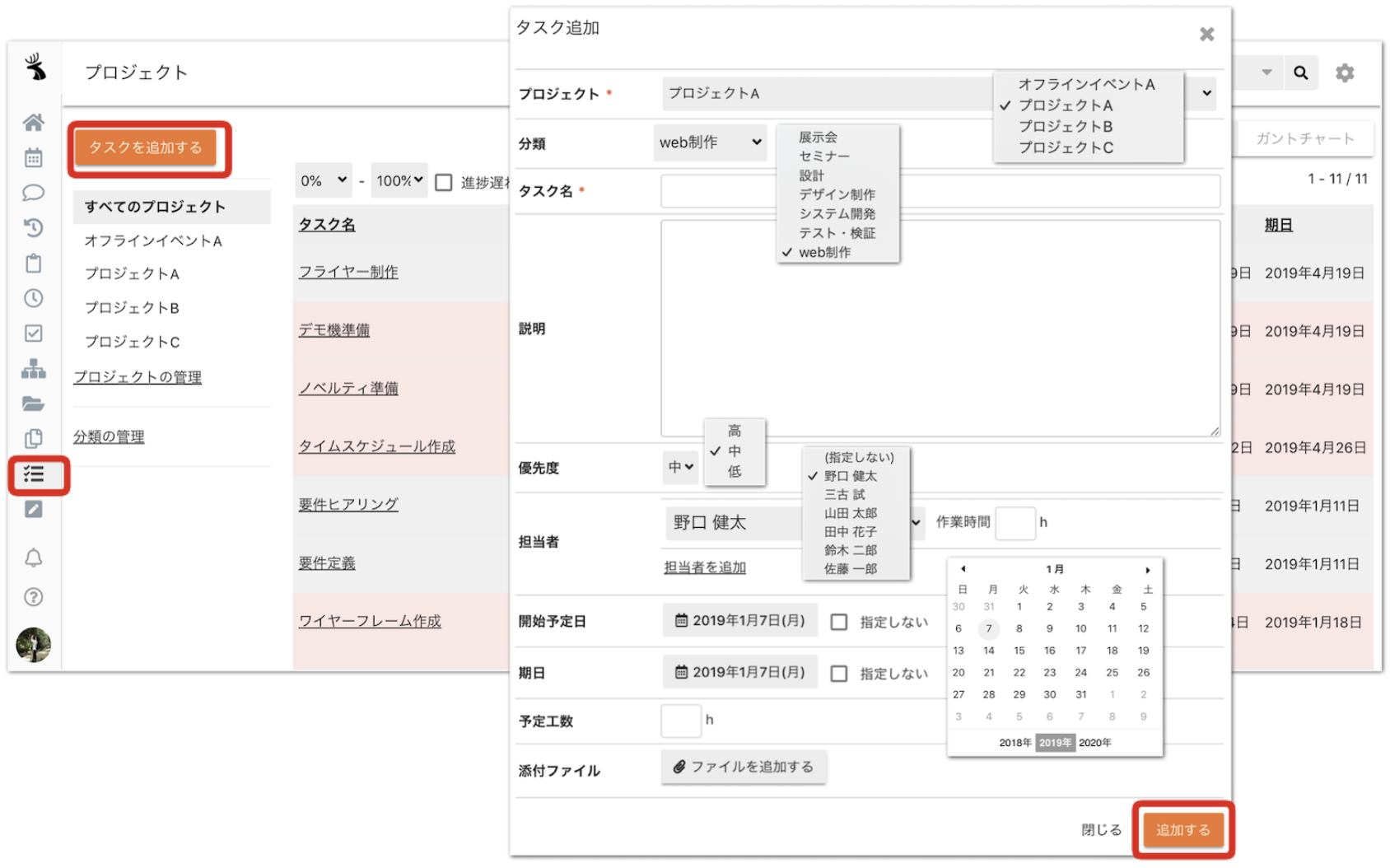
Task: Click the 担当者を追加 link
Action: click(705, 567)
